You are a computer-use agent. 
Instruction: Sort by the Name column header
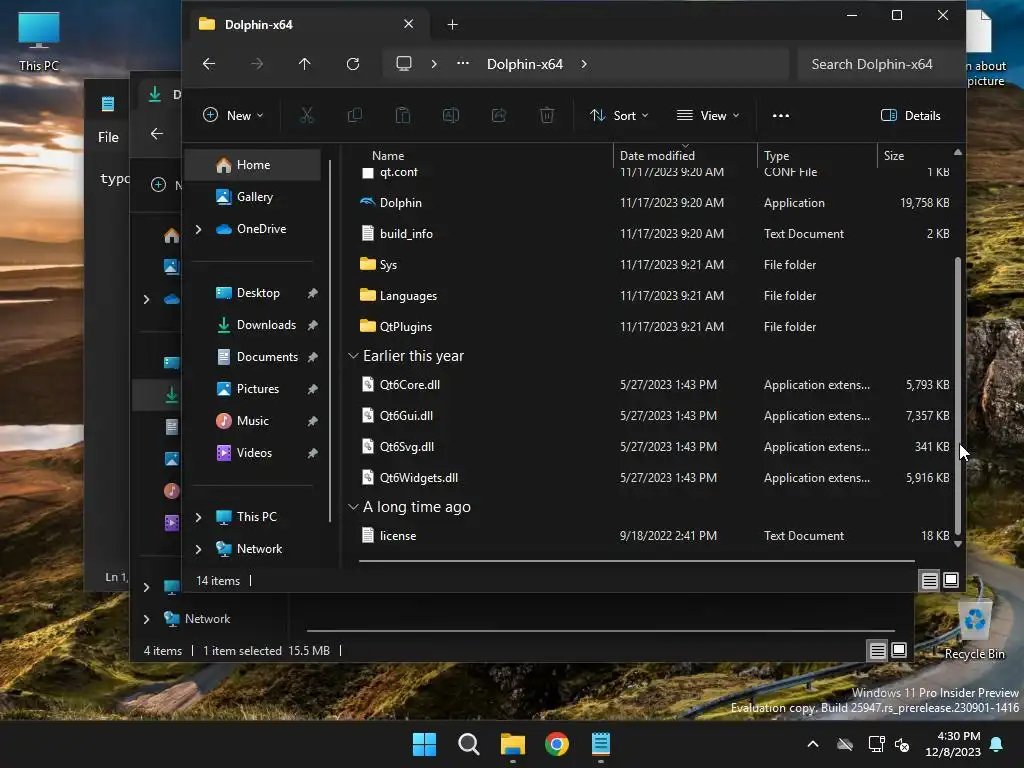tap(388, 156)
